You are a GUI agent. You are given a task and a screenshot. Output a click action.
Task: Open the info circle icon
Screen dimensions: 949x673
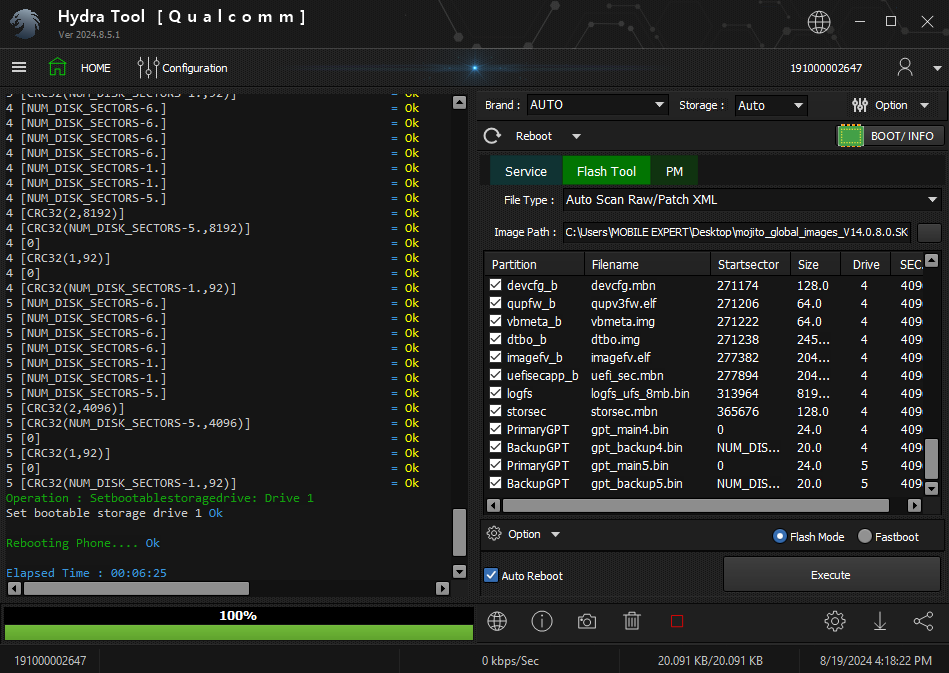click(x=542, y=621)
